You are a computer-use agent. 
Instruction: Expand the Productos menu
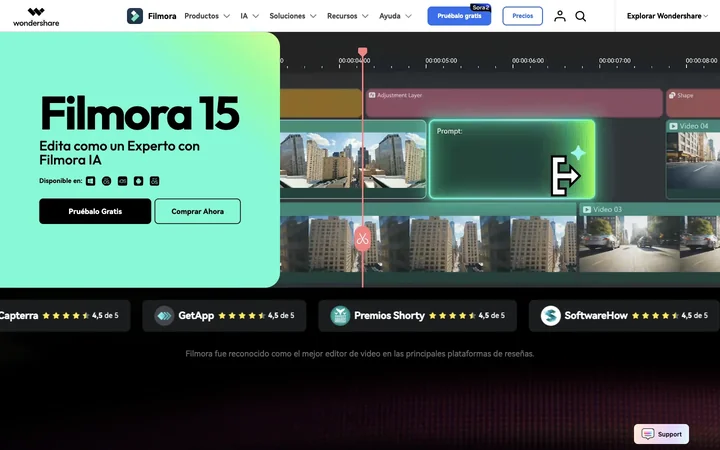207,16
